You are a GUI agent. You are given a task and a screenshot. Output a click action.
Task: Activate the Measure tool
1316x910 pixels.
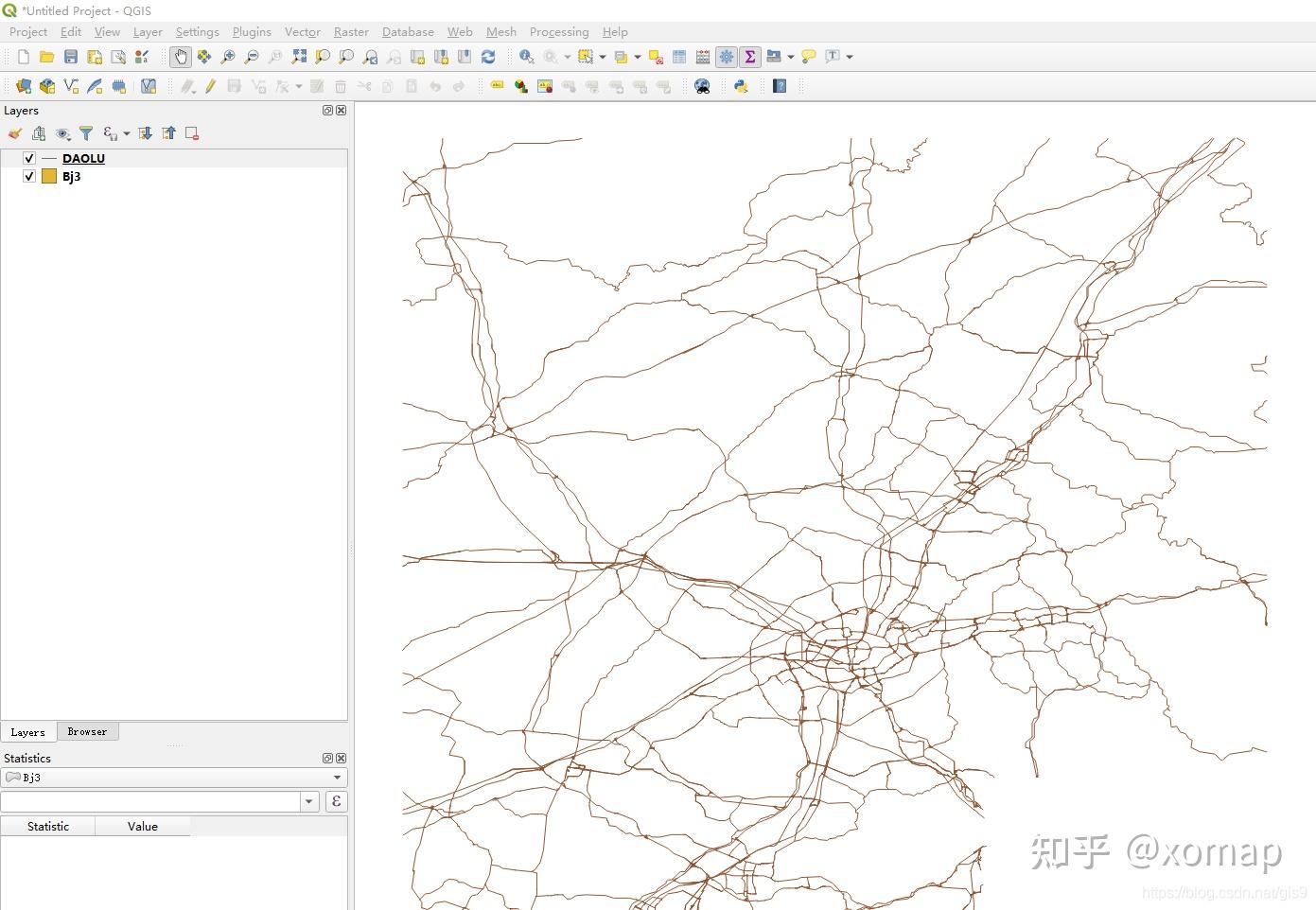774,57
